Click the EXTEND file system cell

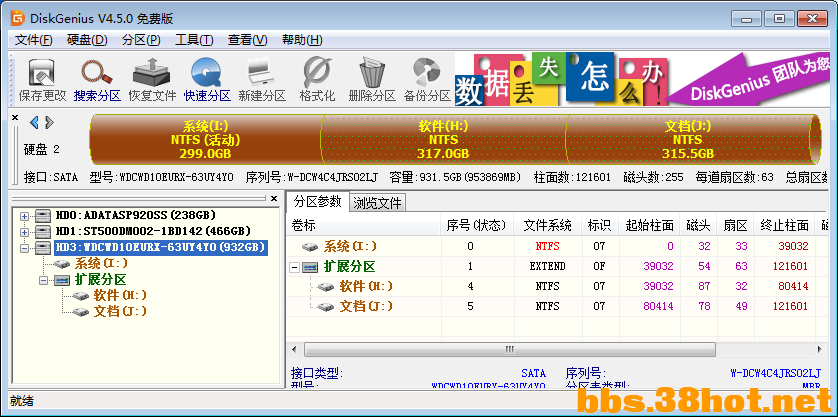(x=547, y=266)
